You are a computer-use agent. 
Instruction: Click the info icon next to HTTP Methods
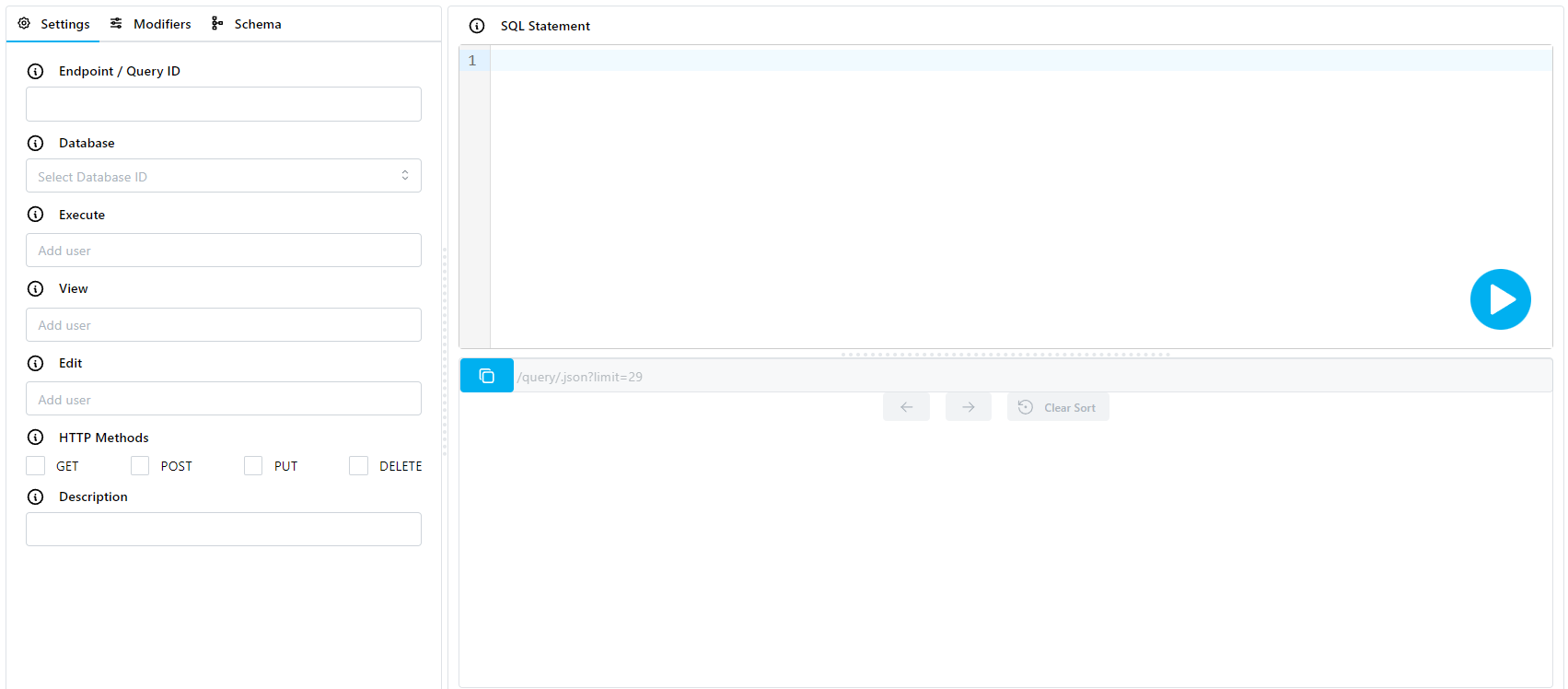pos(36,438)
